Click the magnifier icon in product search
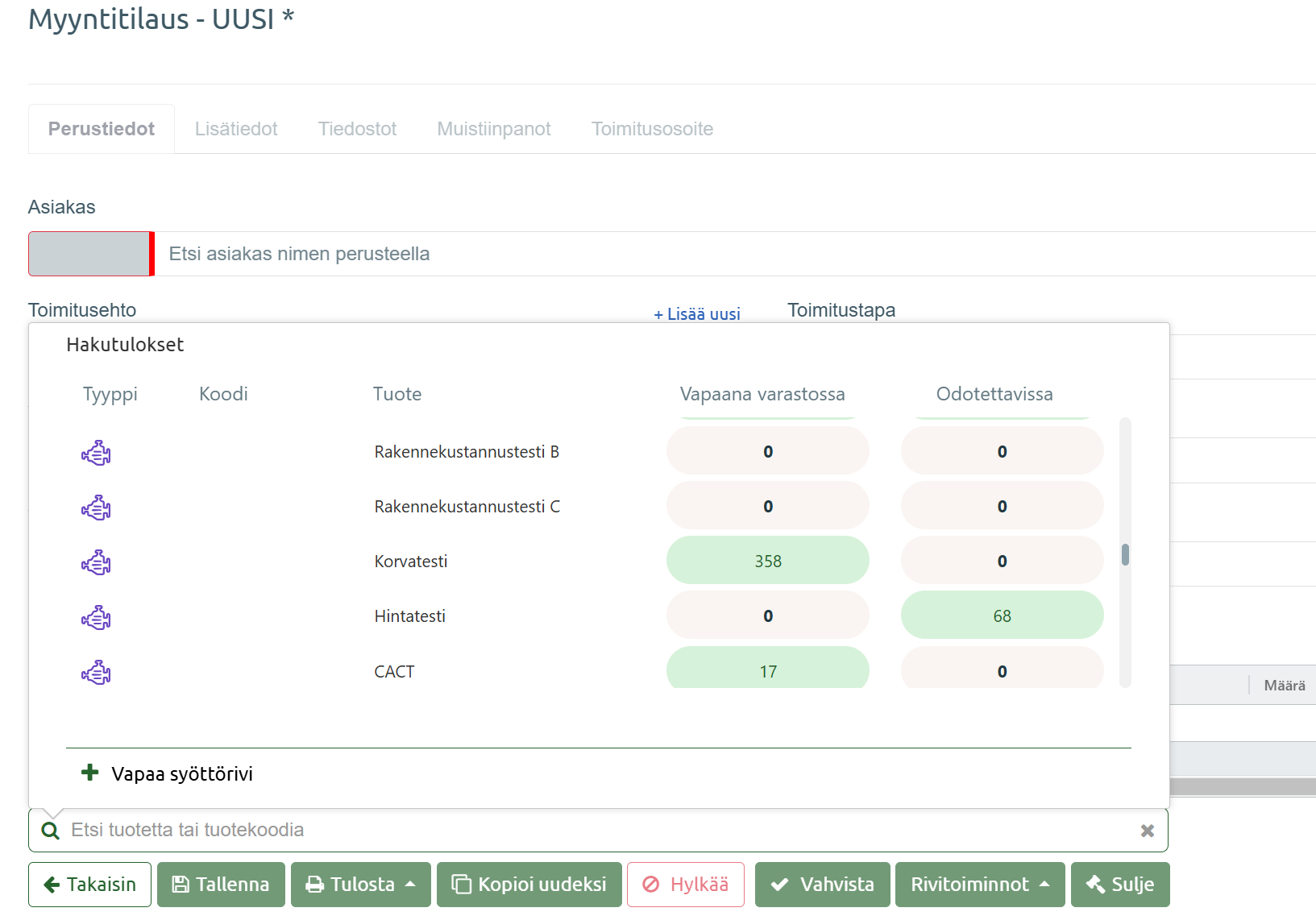Image resolution: width=1316 pixels, height=916 pixels. 50,831
